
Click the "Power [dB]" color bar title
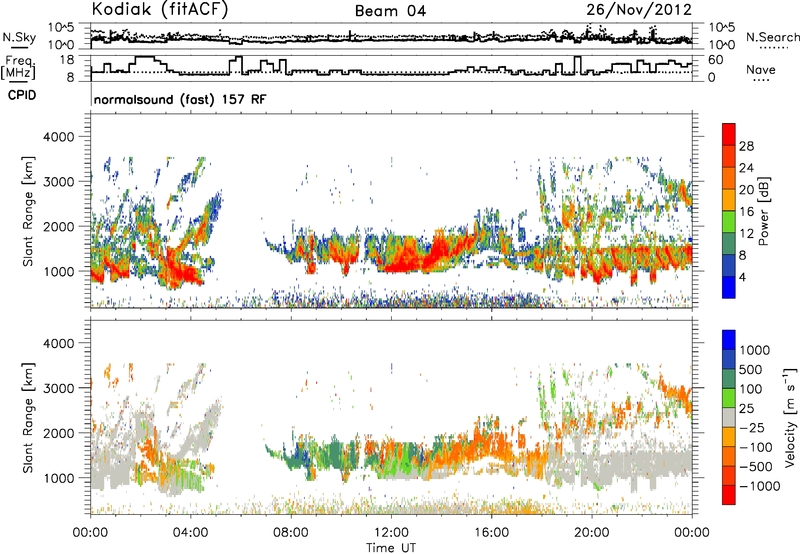click(x=764, y=211)
